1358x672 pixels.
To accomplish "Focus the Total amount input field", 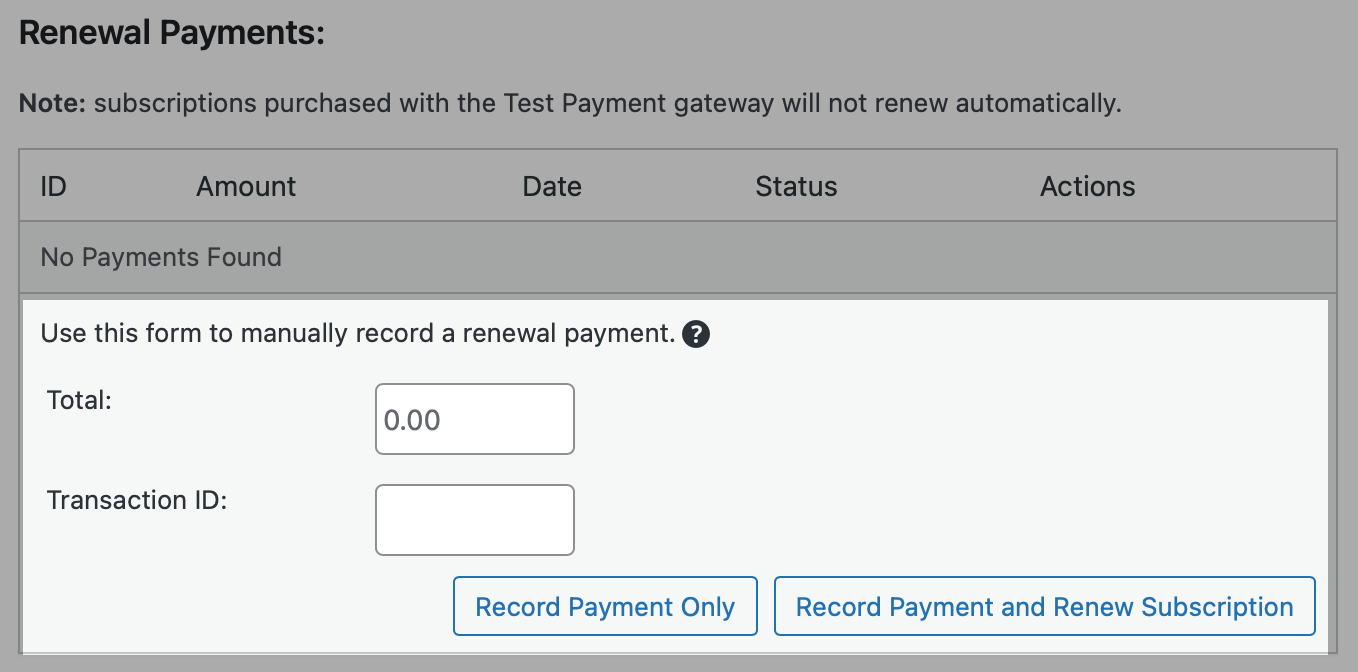I will [x=475, y=419].
